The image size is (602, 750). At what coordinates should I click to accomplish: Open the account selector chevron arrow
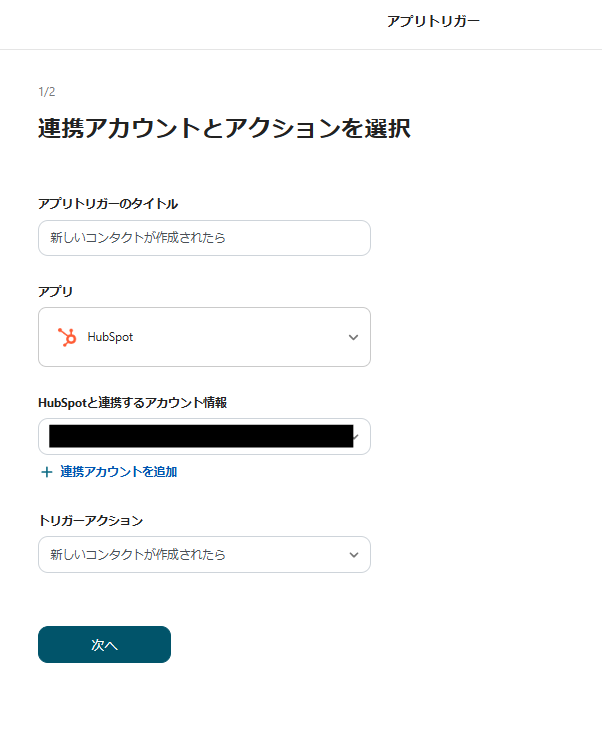[357, 437]
